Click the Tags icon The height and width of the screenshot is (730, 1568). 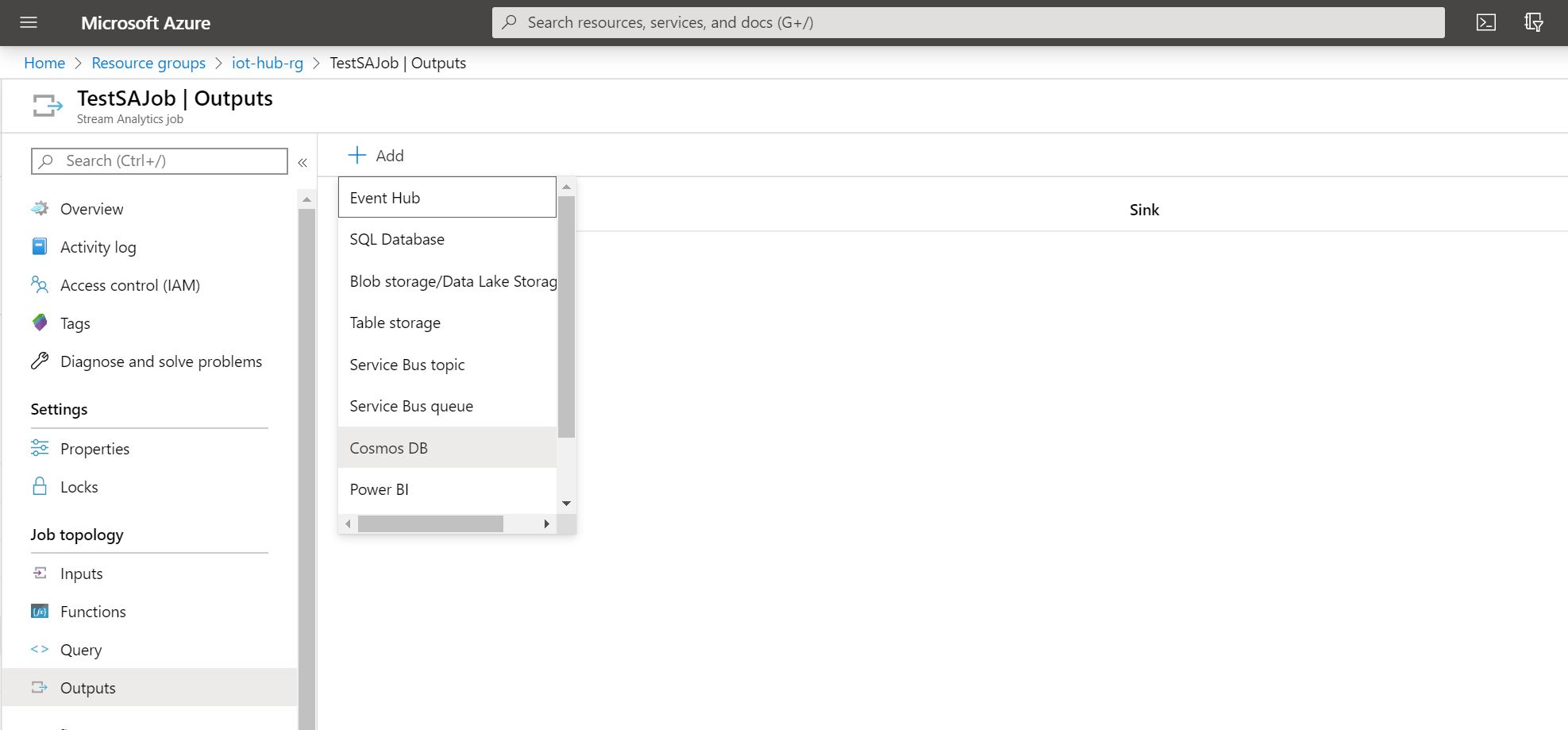pos(39,323)
